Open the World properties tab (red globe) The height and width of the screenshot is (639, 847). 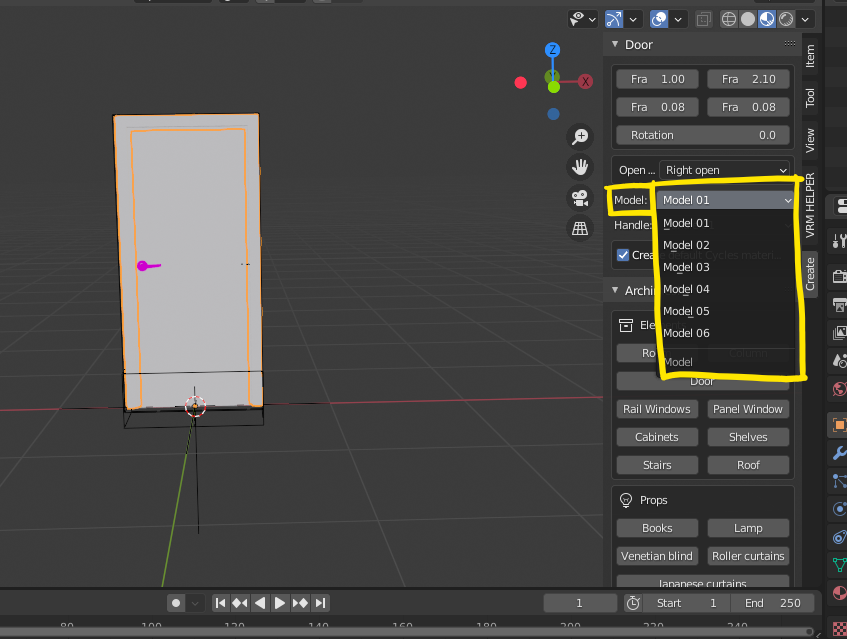coord(839,388)
